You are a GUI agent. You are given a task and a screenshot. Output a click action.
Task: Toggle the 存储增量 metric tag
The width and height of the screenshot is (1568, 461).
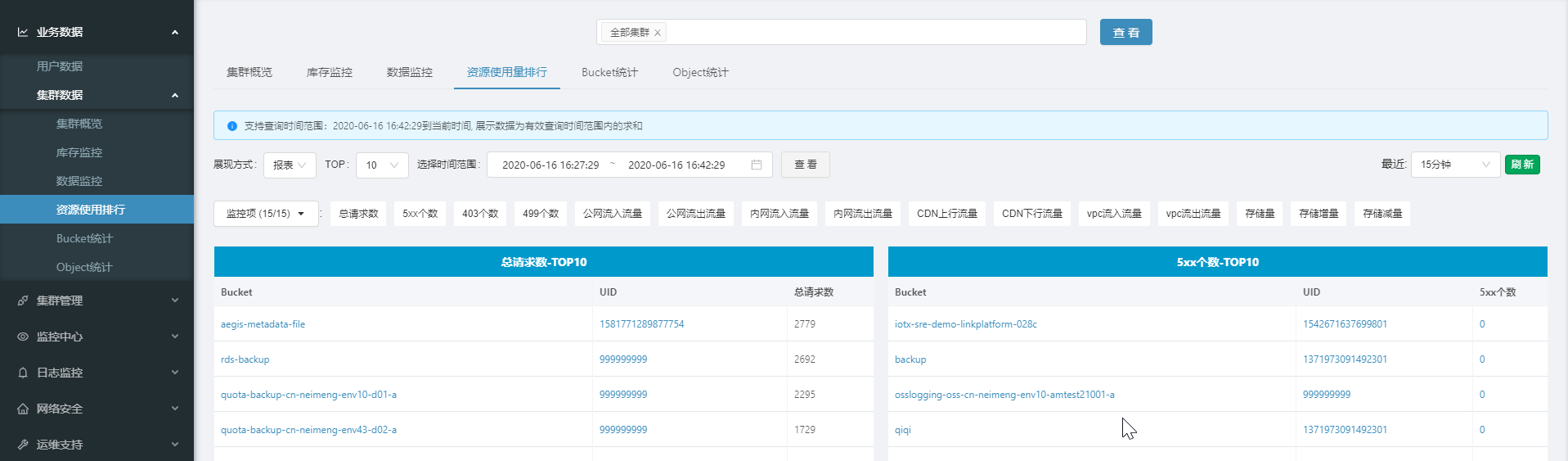pos(1319,214)
